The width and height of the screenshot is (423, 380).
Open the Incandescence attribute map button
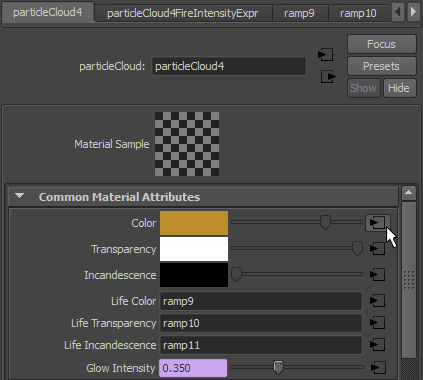(x=377, y=275)
